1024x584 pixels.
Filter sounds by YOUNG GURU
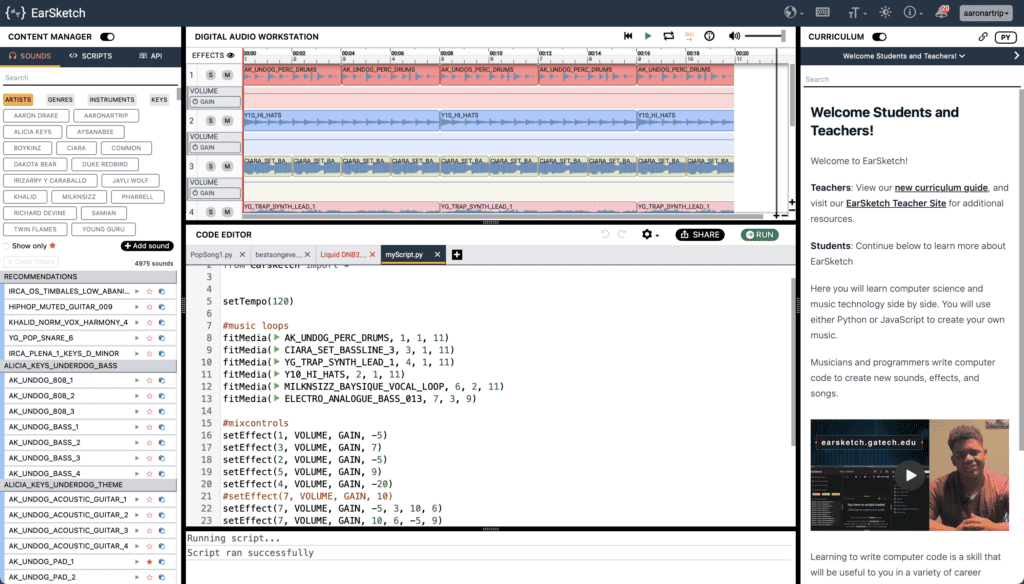(103, 229)
